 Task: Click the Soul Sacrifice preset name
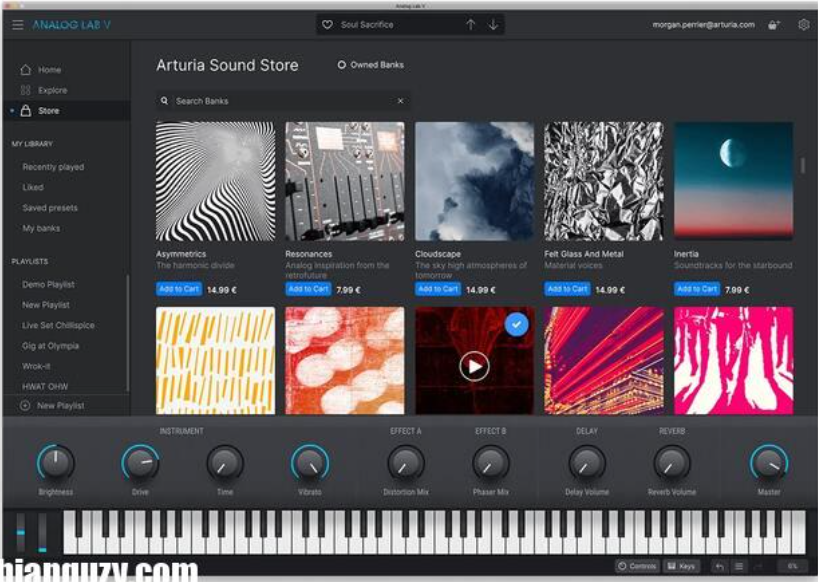tap(367, 25)
